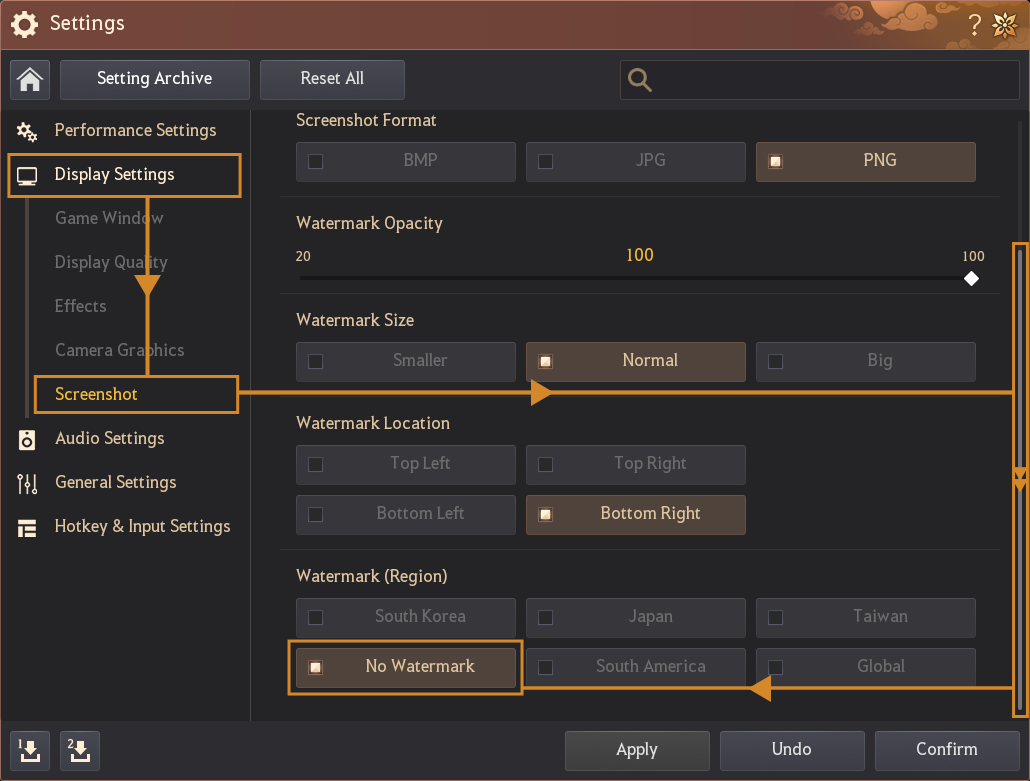Go to Camera Graphics settings
Image resolution: width=1030 pixels, height=781 pixels.
coord(119,350)
